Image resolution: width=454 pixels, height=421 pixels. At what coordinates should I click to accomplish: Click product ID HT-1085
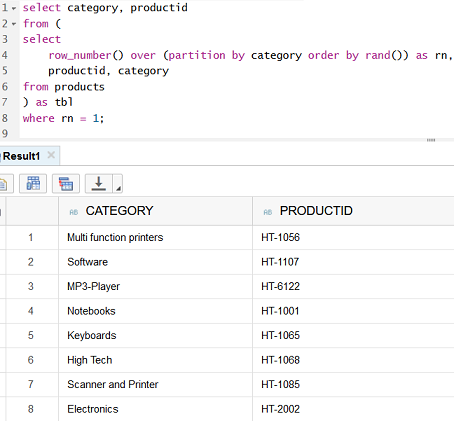click(280, 384)
